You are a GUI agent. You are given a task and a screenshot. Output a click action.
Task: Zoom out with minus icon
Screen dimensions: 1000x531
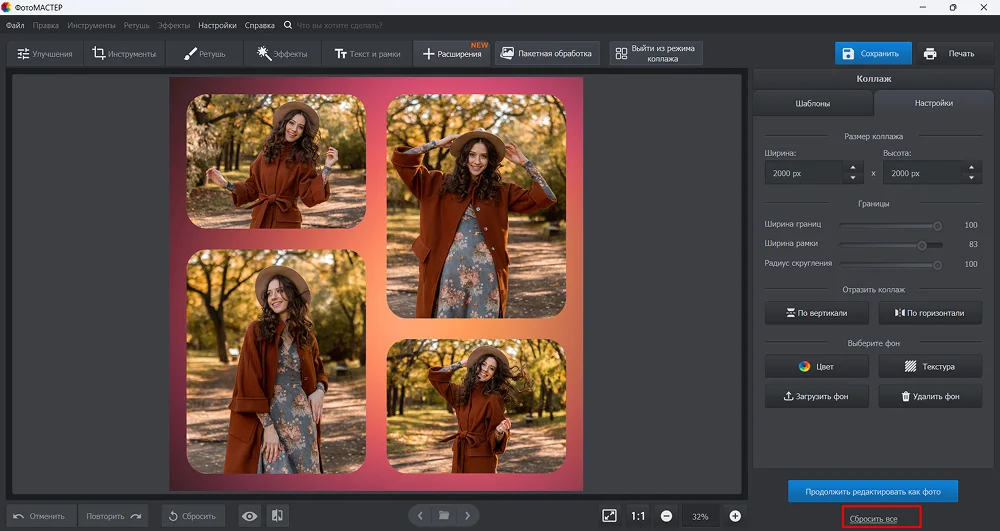[666, 516]
